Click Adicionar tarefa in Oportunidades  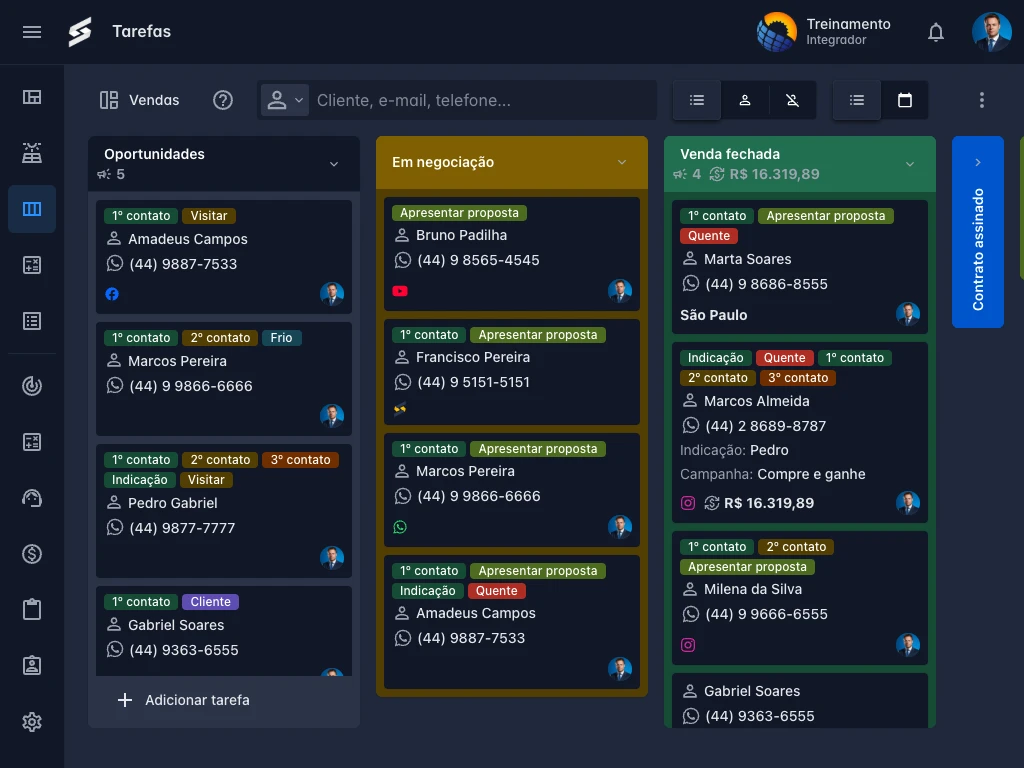pyautogui.click(x=184, y=700)
